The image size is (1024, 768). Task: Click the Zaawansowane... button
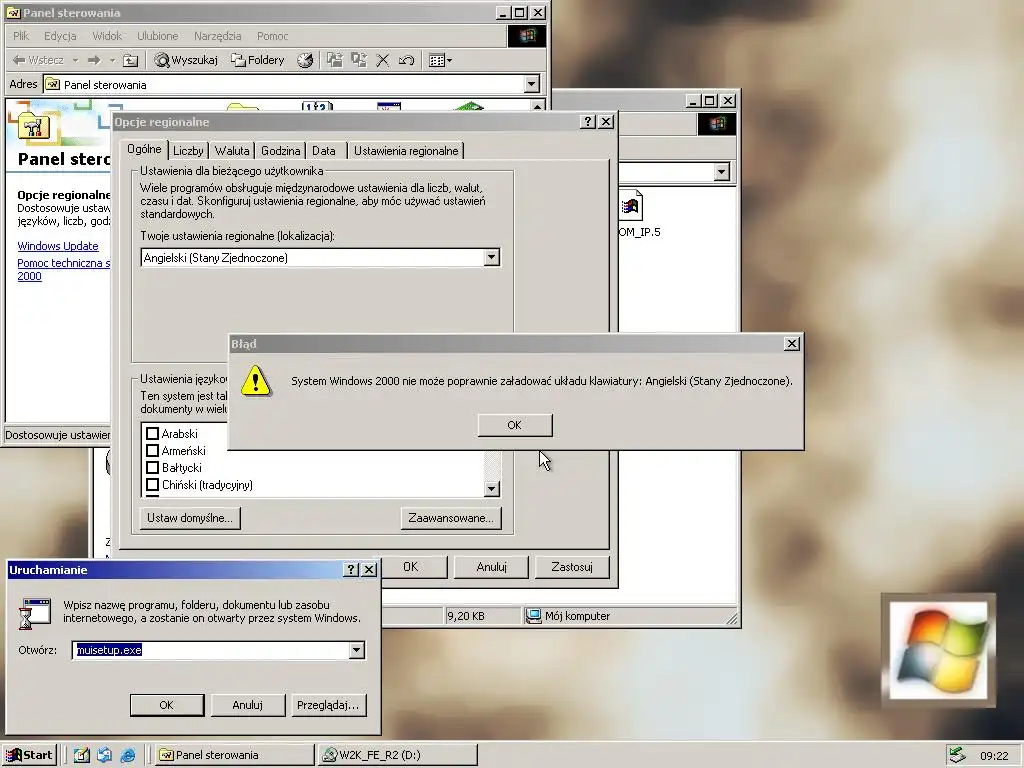click(451, 518)
